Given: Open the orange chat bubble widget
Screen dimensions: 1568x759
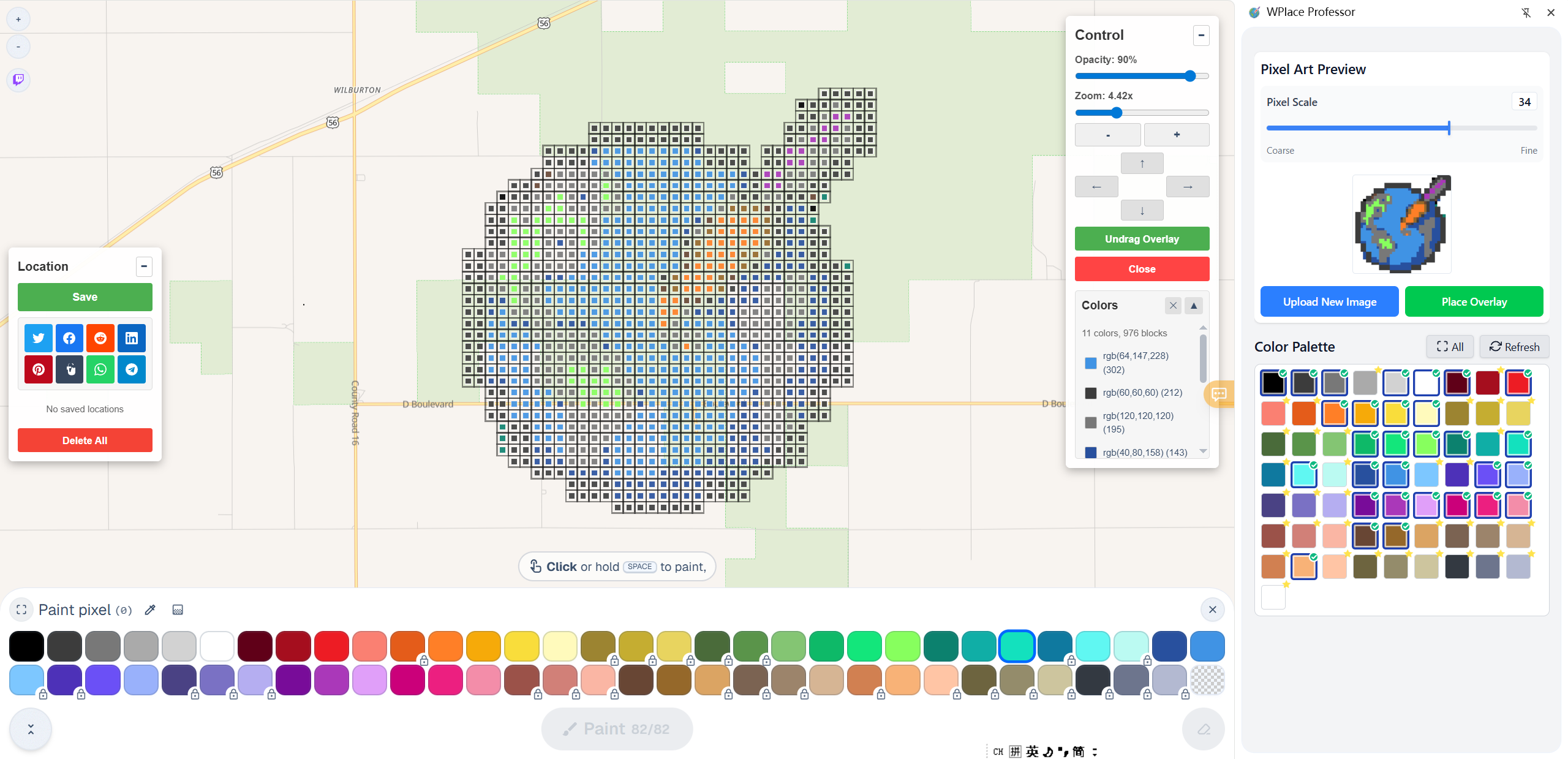Looking at the screenshot, I should (x=1219, y=394).
